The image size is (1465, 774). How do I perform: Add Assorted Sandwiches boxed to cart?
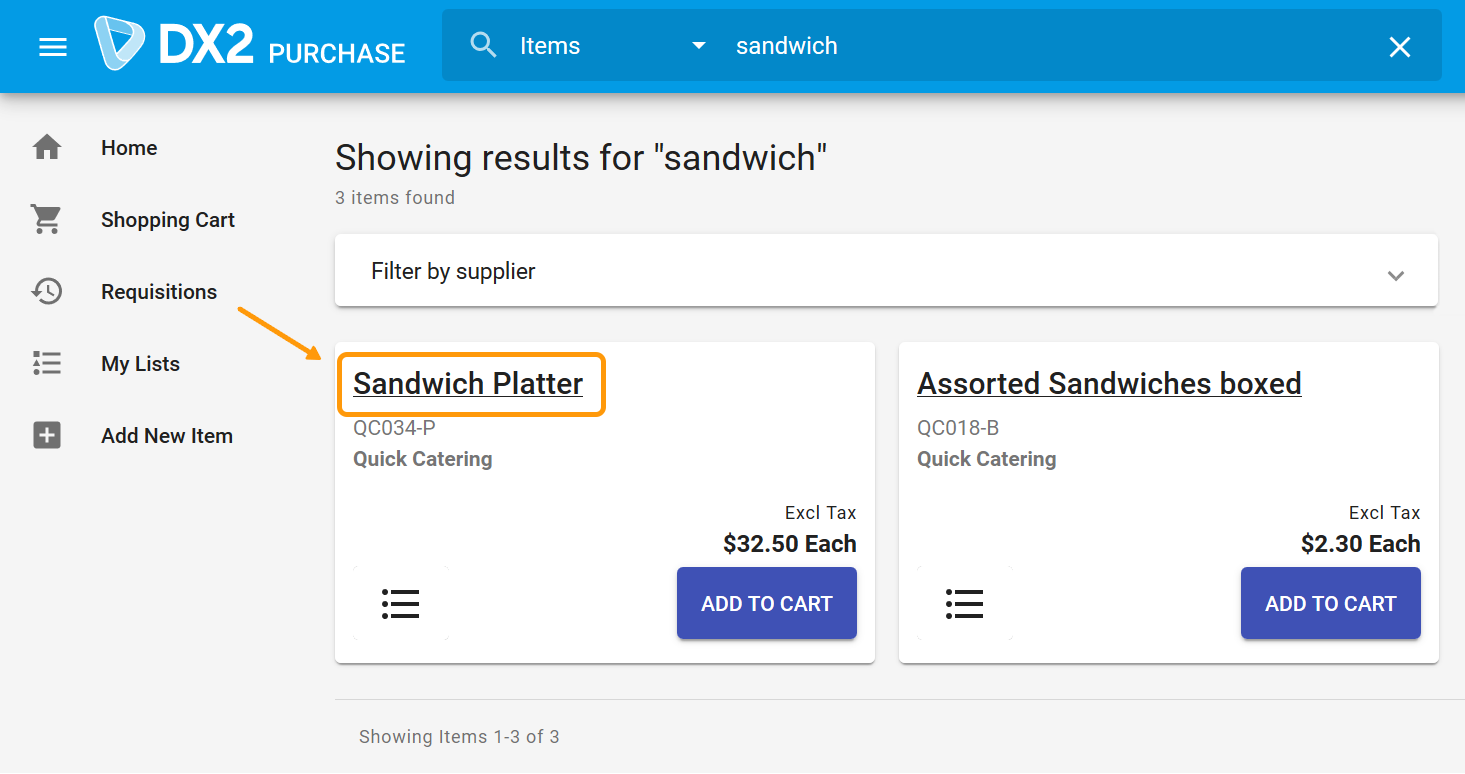click(x=1330, y=603)
